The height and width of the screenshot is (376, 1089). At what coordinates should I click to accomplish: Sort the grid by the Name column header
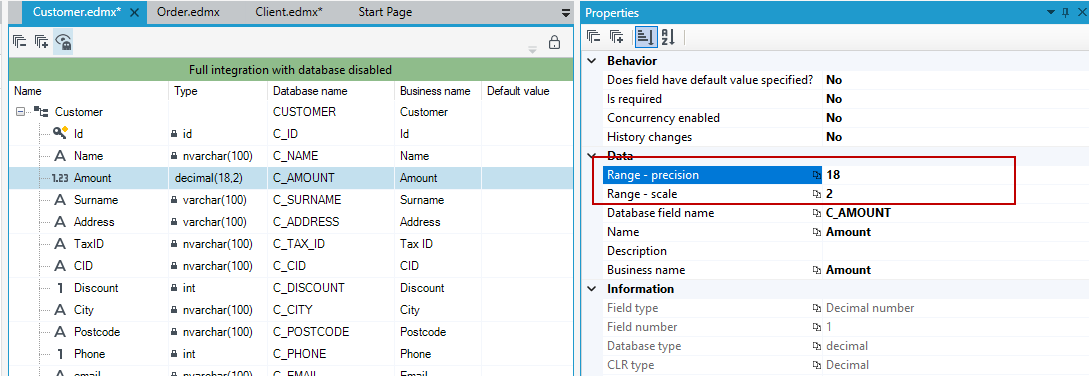(x=89, y=91)
